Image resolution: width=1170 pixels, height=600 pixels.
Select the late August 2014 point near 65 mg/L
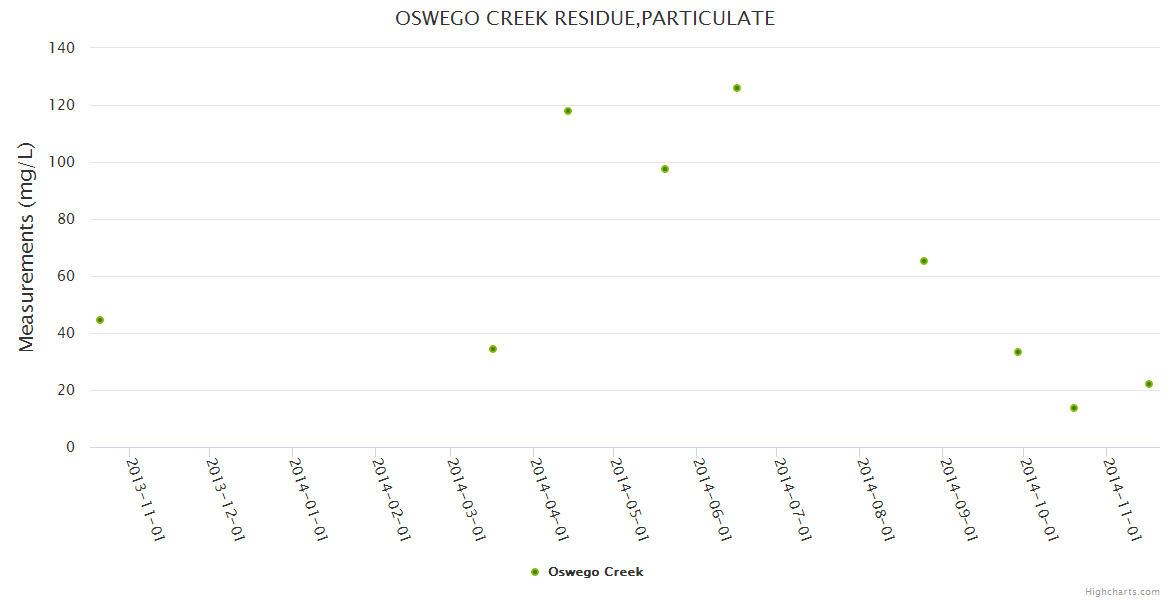click(x=924, y=261)
